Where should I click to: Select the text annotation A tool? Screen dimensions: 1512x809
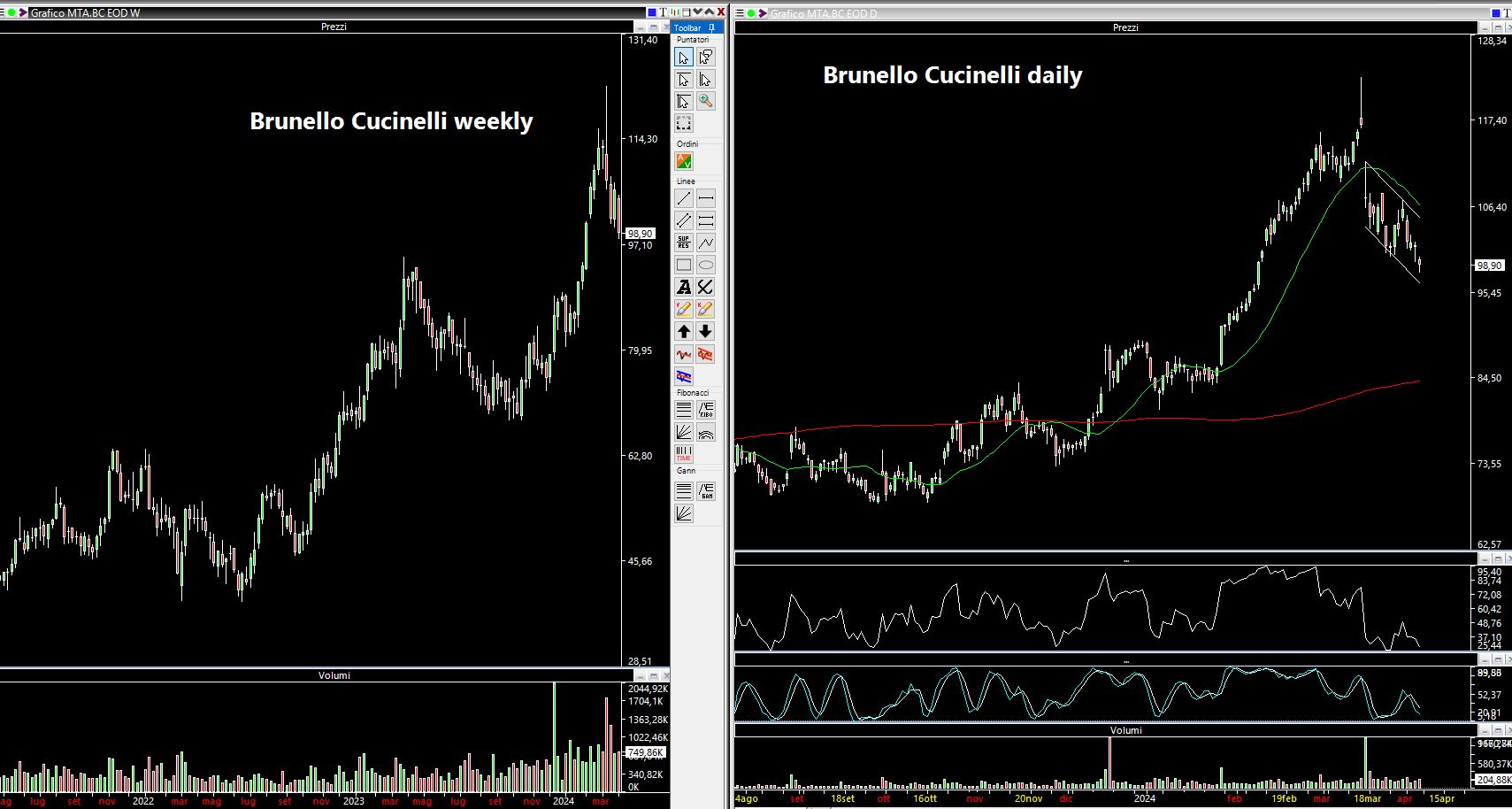coord(683,287)
